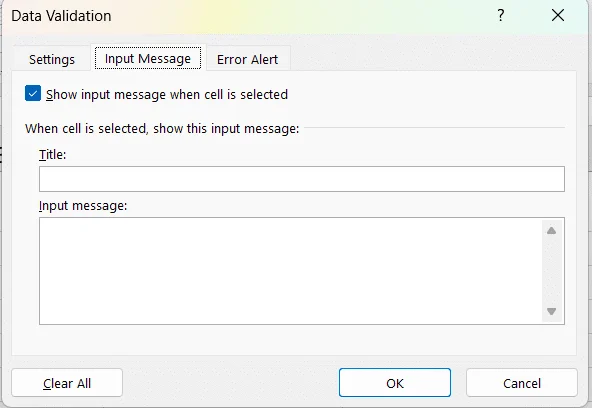The image size is (592, 408).
Task: Click 'When cell is selected' group heading
Action: pos(162,129)
